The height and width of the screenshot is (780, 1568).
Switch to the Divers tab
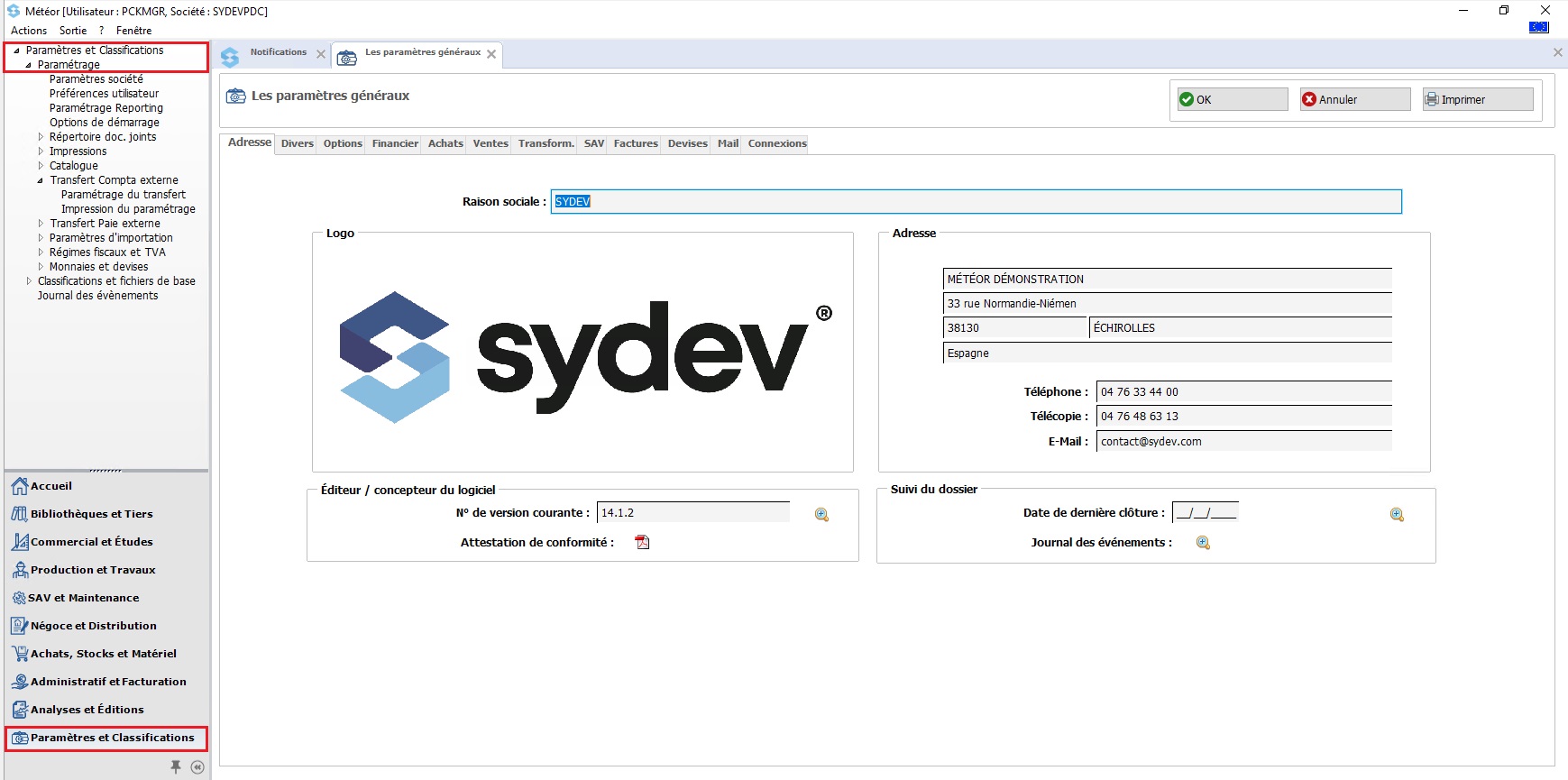click(298, 143)
